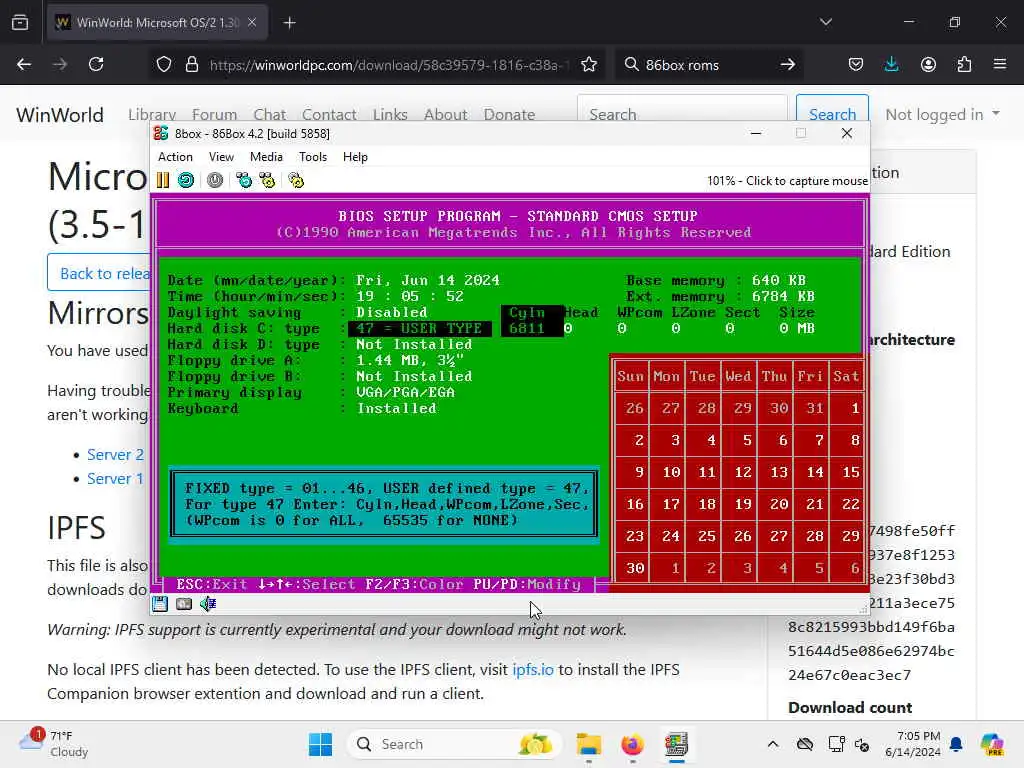Click the Cyln value 6811
Screen dimensions: 1024x768
point(527,328)
